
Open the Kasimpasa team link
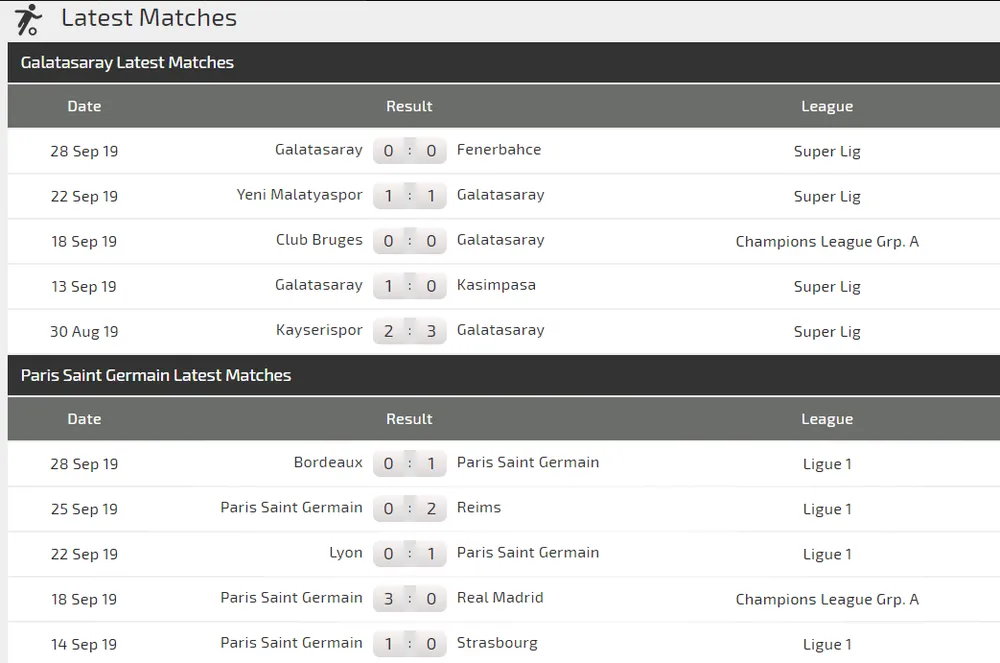coord(496,285)
